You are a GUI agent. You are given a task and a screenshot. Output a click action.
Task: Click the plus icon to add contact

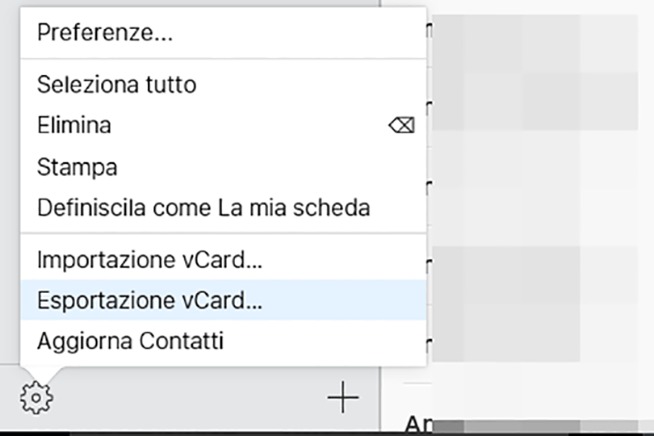coord(343,397)
